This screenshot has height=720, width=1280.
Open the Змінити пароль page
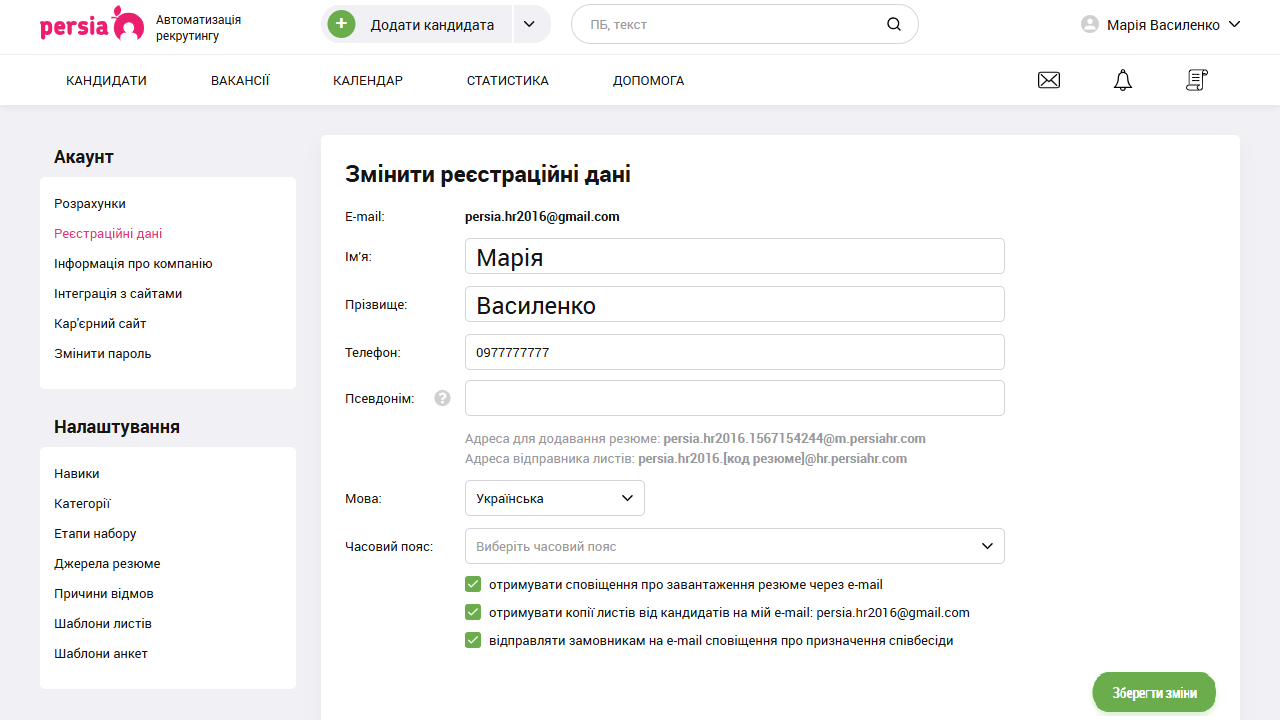[x=102, y=353]
